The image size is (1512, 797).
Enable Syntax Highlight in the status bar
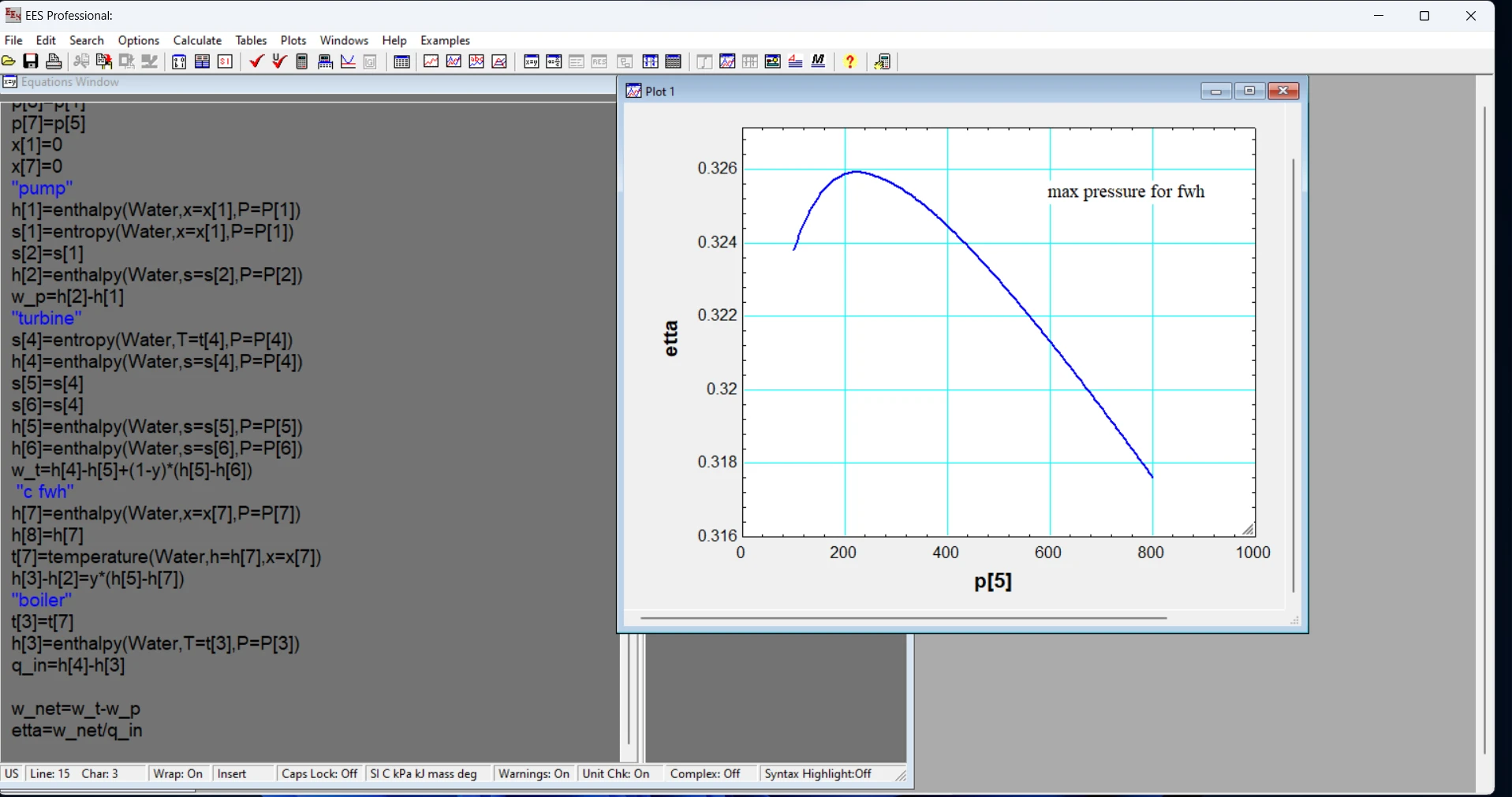pyautogui.click(x=817, y=774)
